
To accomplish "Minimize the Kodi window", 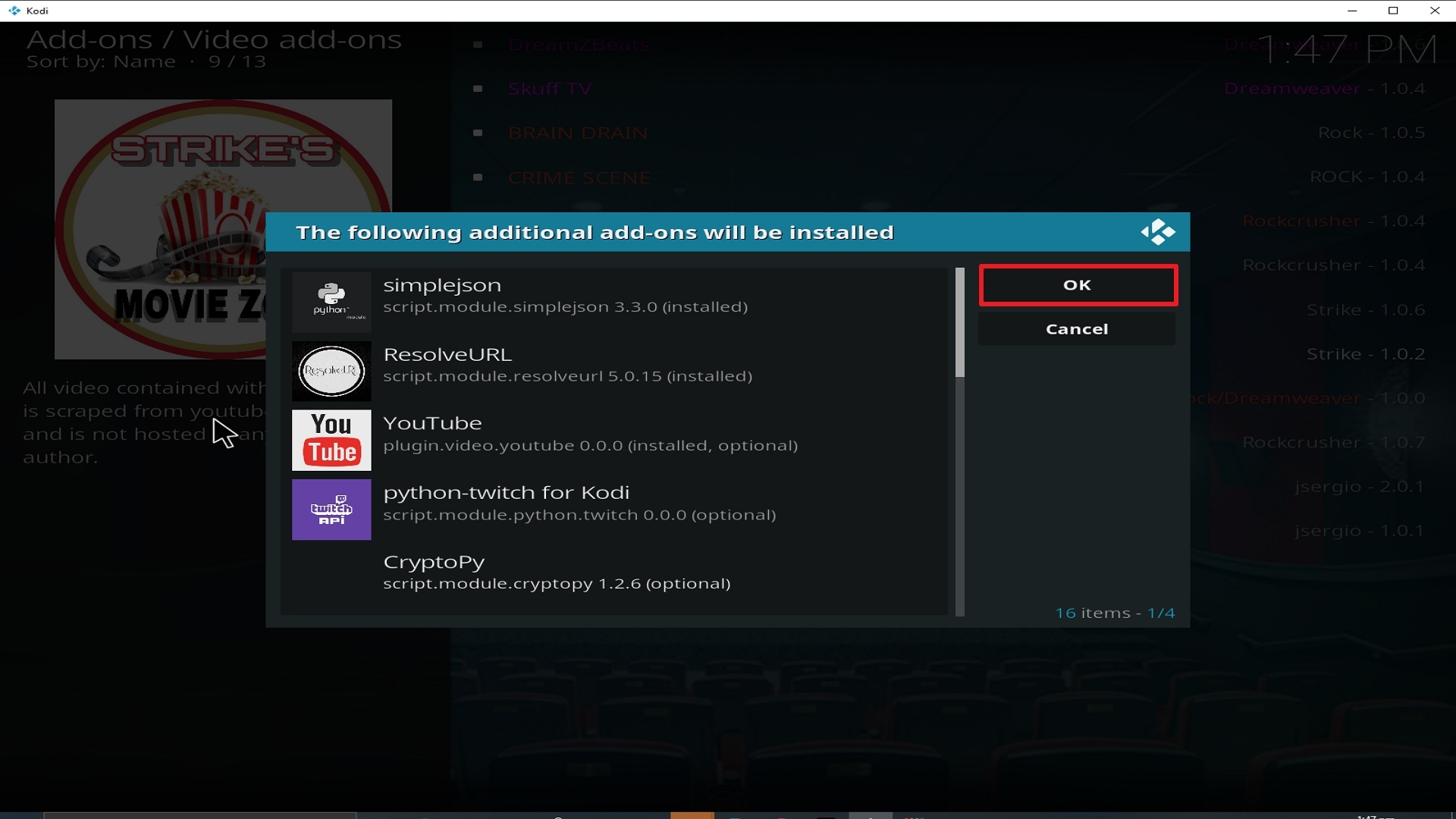I will [x=1351, y=11].
